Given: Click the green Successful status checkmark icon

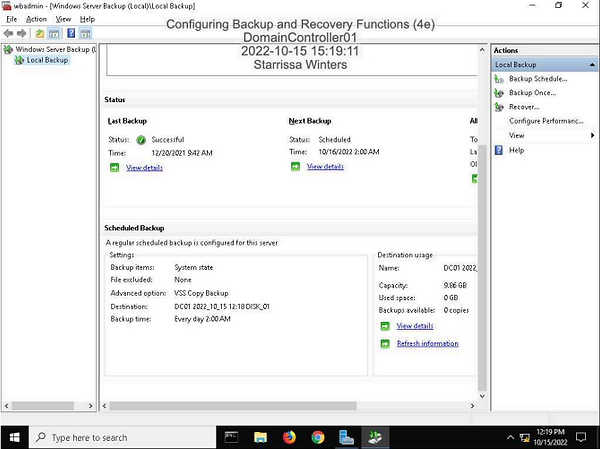Looking at the screenshot, I should tap(141, 140).
